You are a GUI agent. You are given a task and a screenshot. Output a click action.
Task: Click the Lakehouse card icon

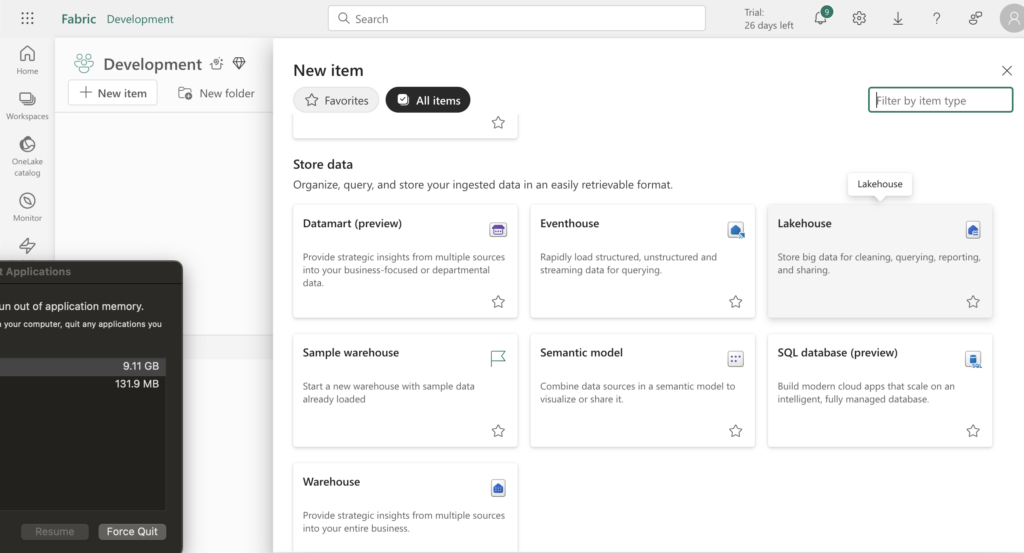coord(973,230)
